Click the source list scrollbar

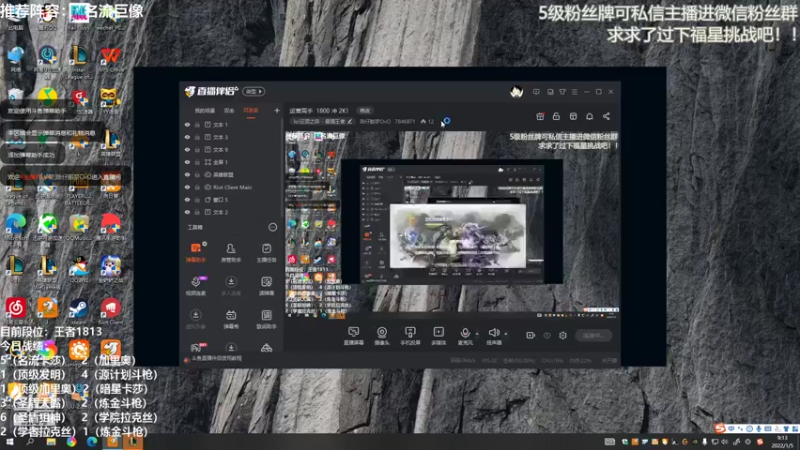point(281,168)
